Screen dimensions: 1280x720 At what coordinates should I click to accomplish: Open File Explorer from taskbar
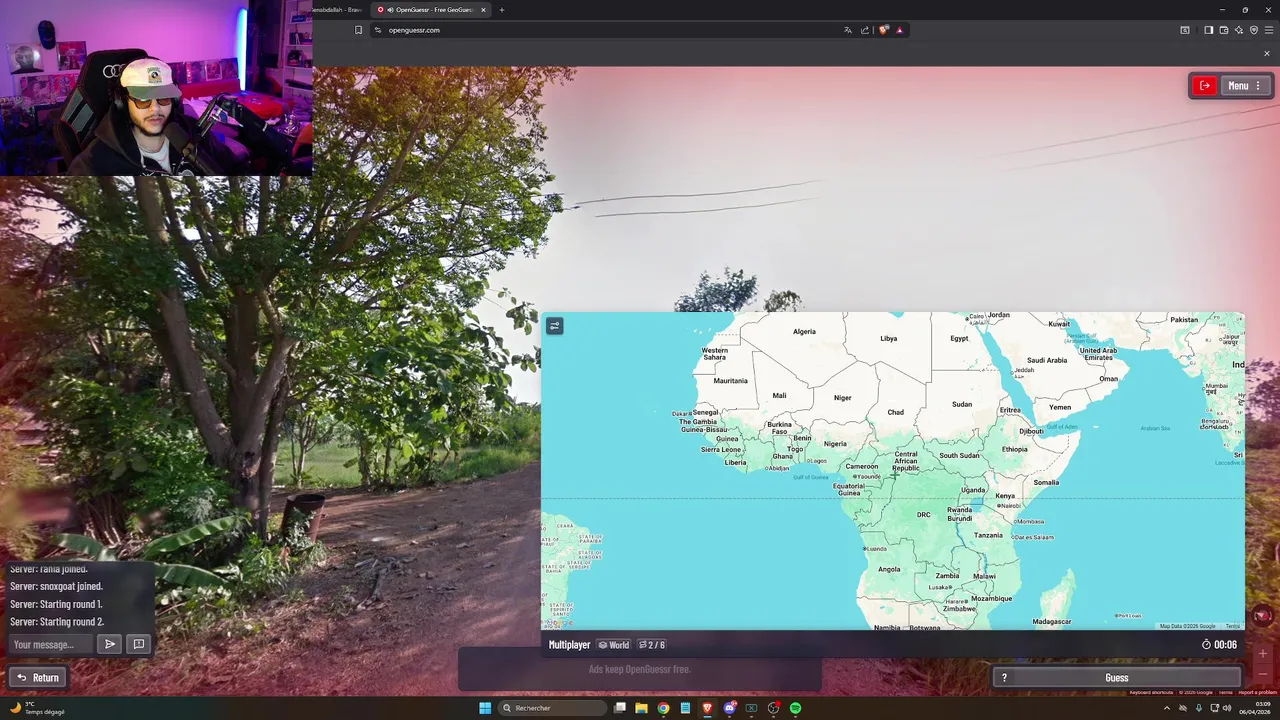(641, 708)
